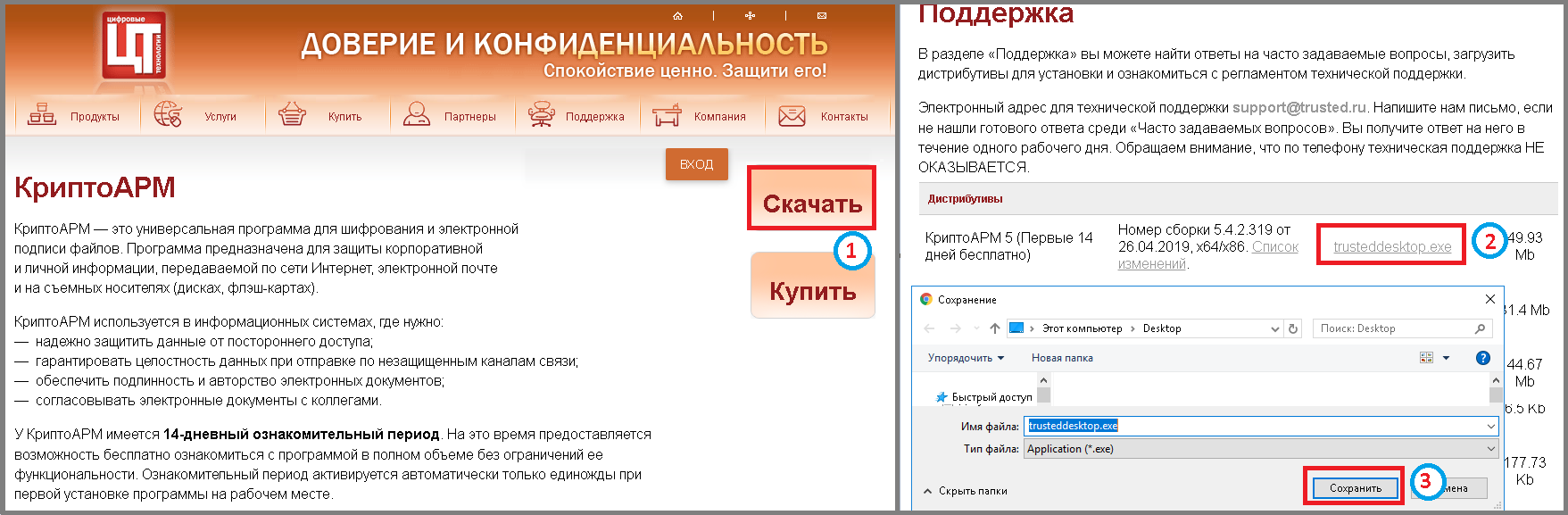The width and height of the screenshot is (1568, 515).
Task: Go to the Контакты navigation menu item
Action: pos(824,116)
